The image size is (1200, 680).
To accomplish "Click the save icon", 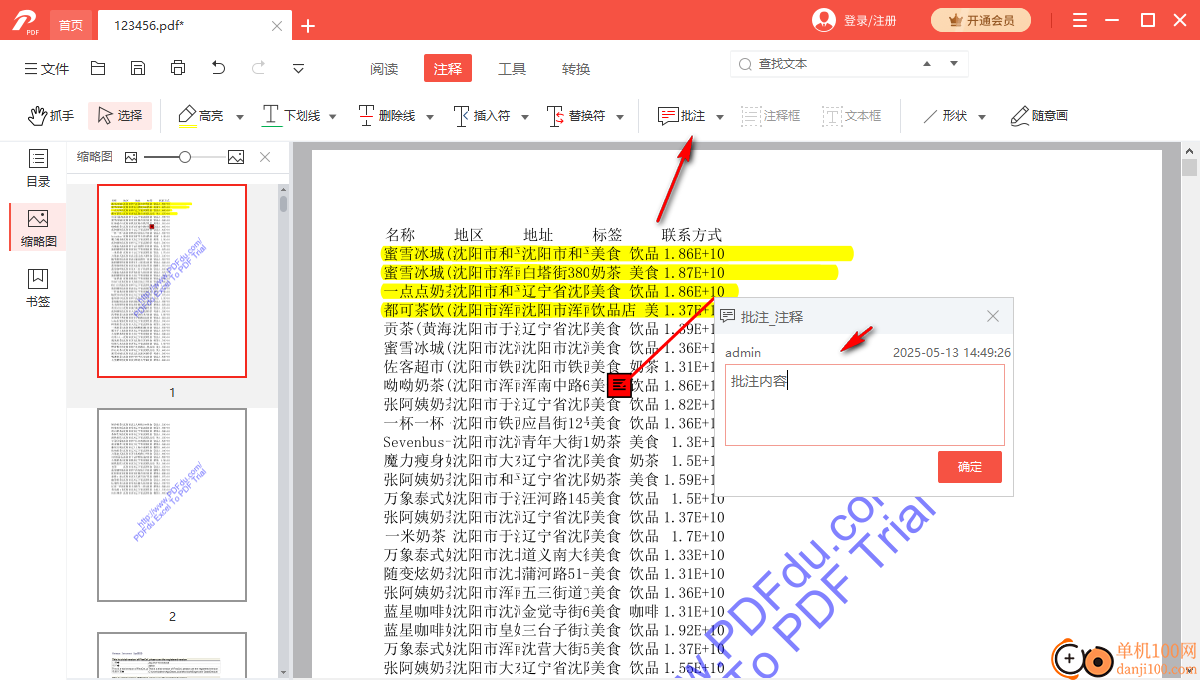I will (138, 68).
